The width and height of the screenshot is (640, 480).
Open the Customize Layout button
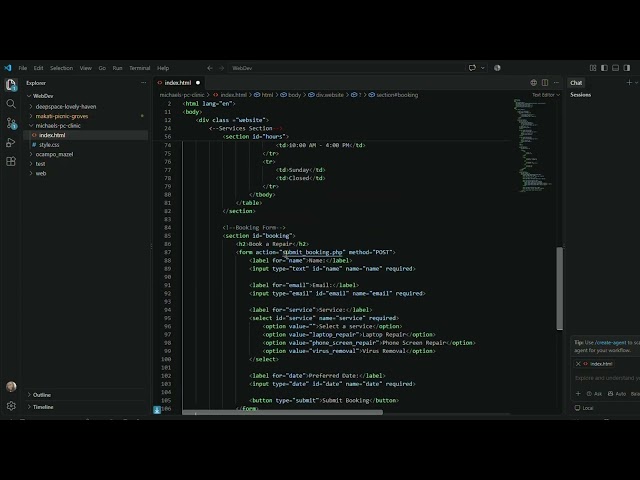[x=593, y=68]
